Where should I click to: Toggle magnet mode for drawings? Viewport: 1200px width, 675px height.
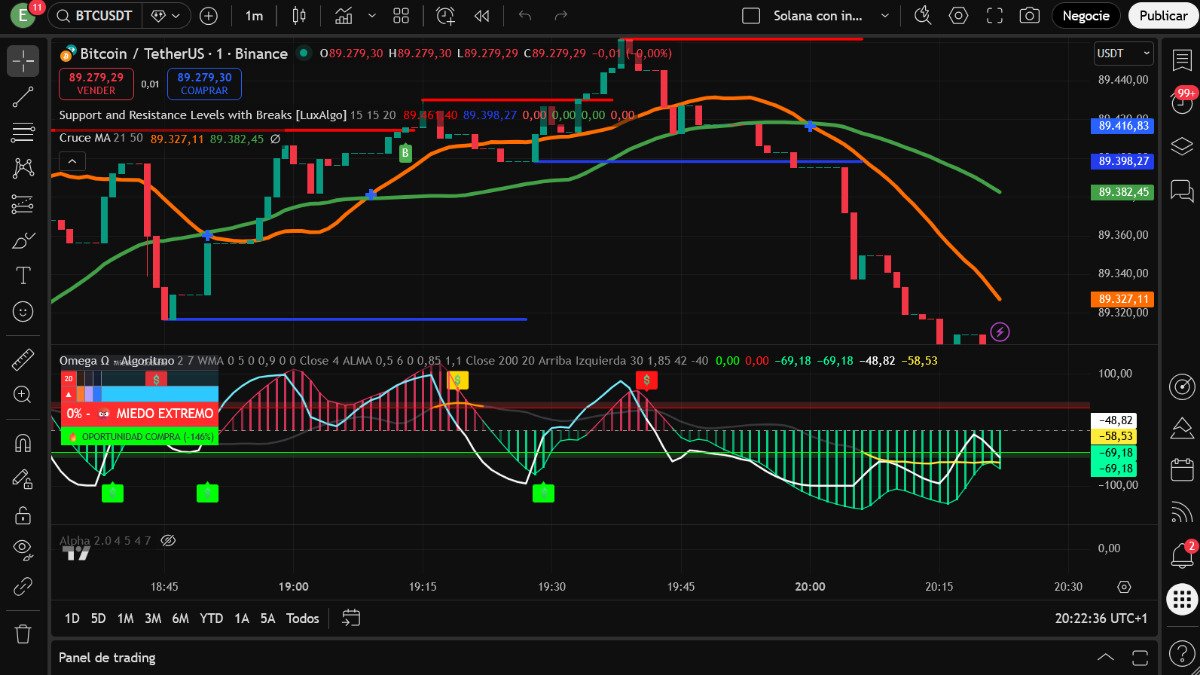coord(23,442)
